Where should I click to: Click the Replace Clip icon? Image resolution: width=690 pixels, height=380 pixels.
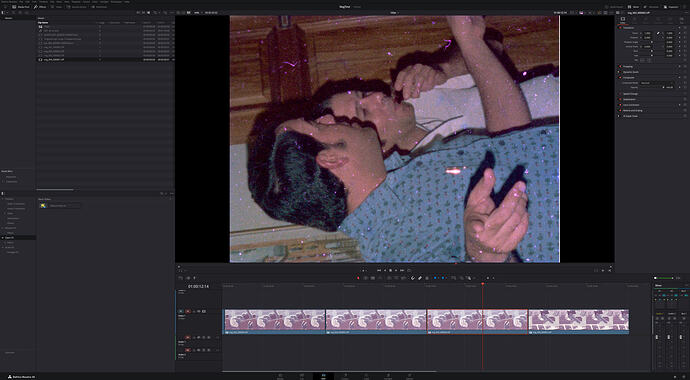(403, 278)
